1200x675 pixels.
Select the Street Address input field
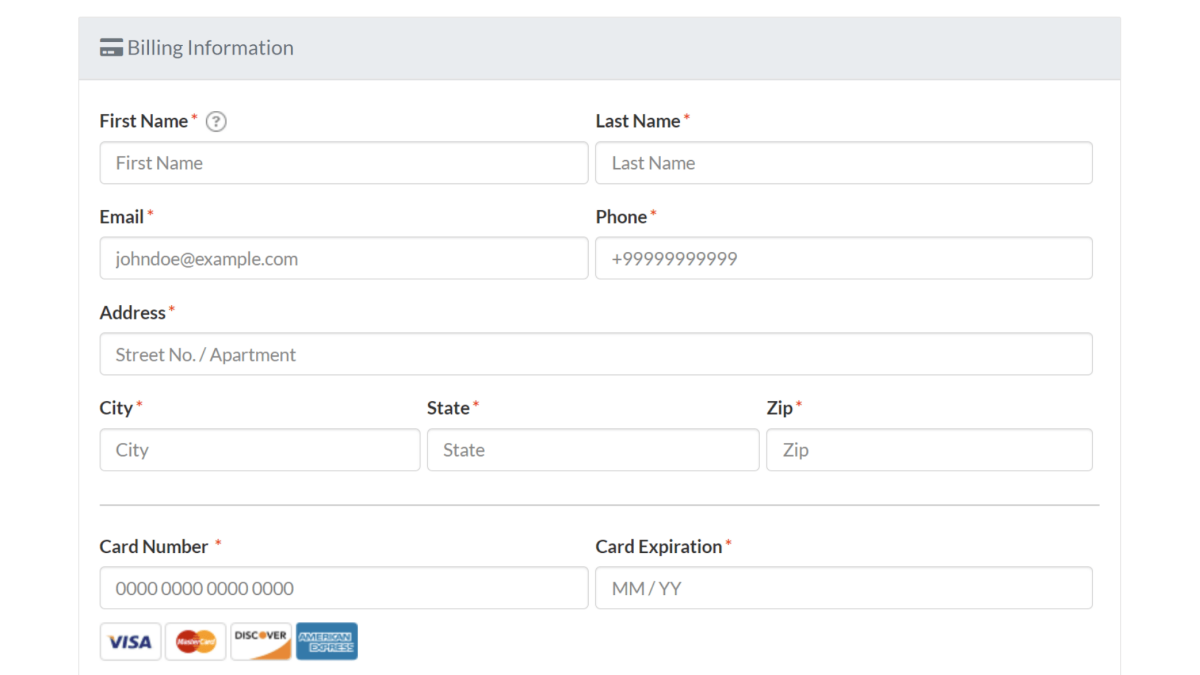coord(596,354)
